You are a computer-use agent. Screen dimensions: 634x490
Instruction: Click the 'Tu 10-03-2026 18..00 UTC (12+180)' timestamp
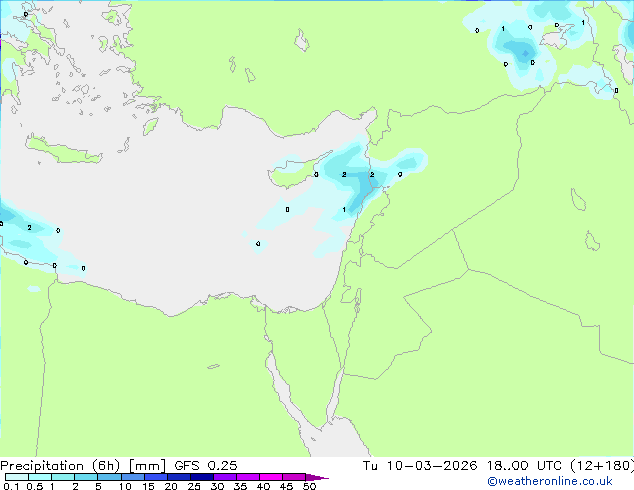click(498, 466)
